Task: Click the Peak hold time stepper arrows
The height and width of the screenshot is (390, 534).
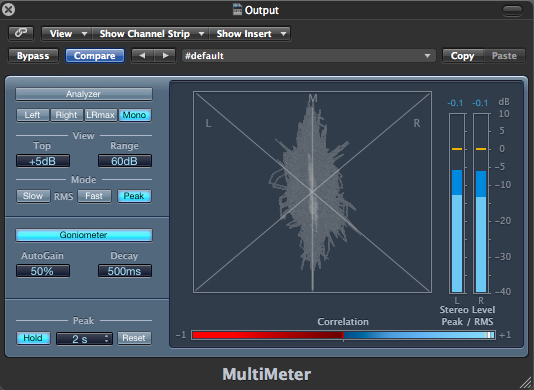Action: click(x=107, y=338)
